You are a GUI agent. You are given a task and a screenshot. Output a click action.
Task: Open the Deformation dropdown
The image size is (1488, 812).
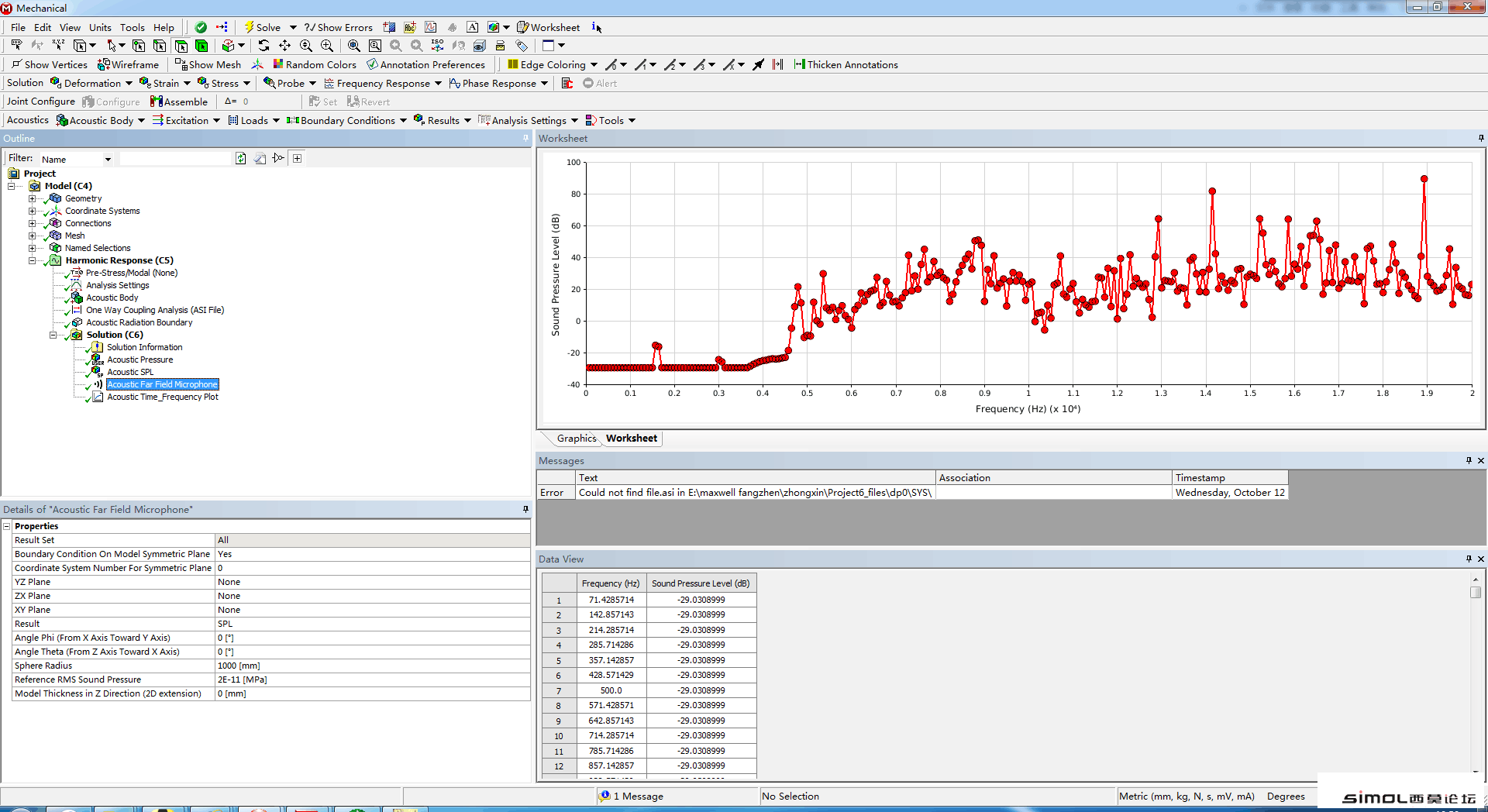[x=91, y=83]
